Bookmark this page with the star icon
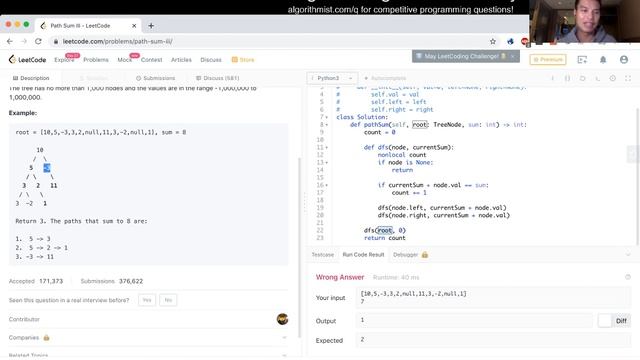640x360 pixels. 493,41
